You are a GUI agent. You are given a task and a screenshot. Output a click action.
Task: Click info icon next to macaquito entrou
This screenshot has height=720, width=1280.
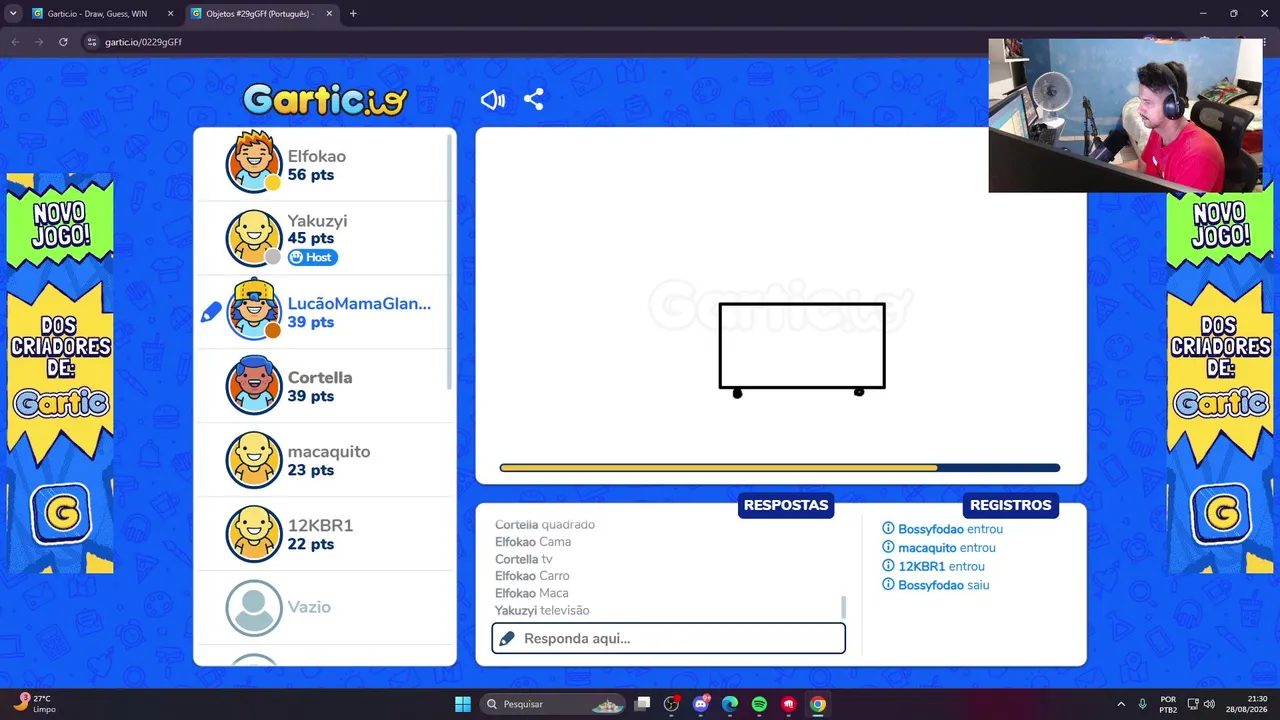(888, 547)
